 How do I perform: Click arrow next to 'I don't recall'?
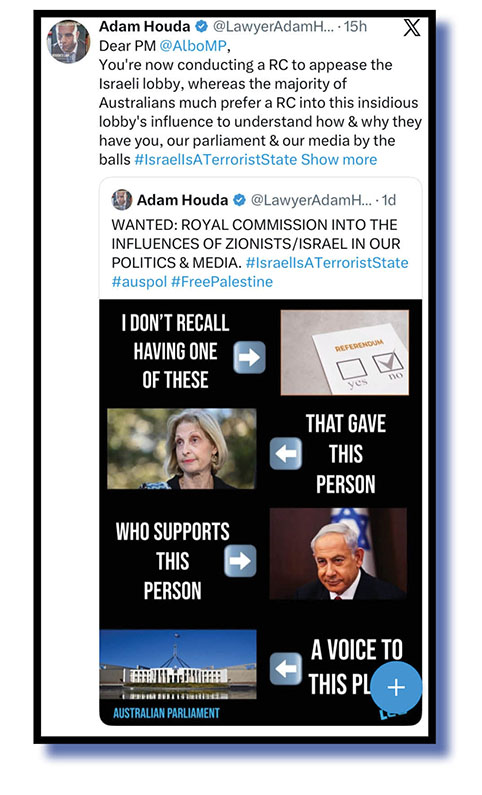pyautogui.click(x=249, y=357)
